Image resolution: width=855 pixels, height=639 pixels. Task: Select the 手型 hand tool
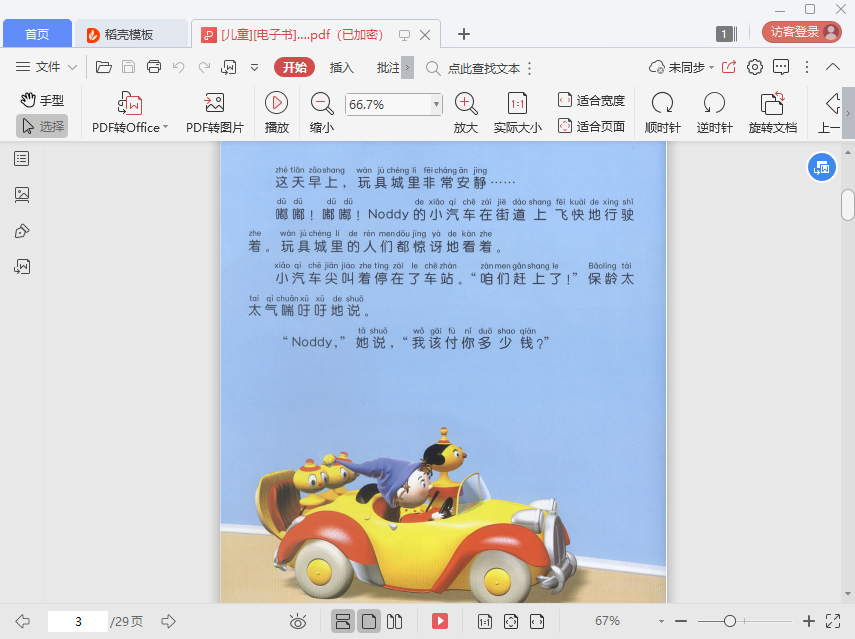[42, 100]
